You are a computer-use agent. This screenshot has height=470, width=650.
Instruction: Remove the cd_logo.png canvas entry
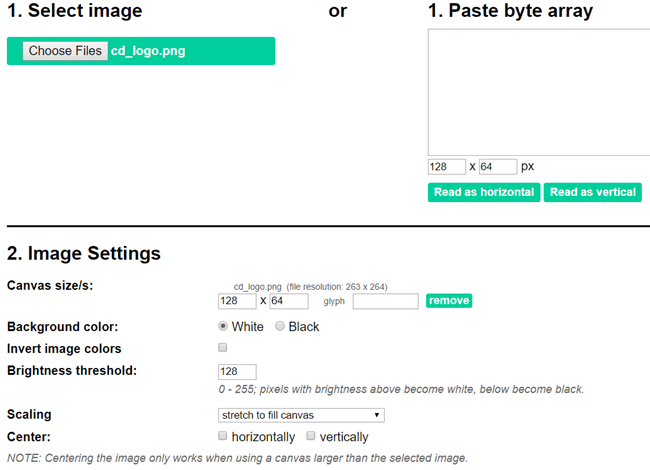tap(449, 300)
